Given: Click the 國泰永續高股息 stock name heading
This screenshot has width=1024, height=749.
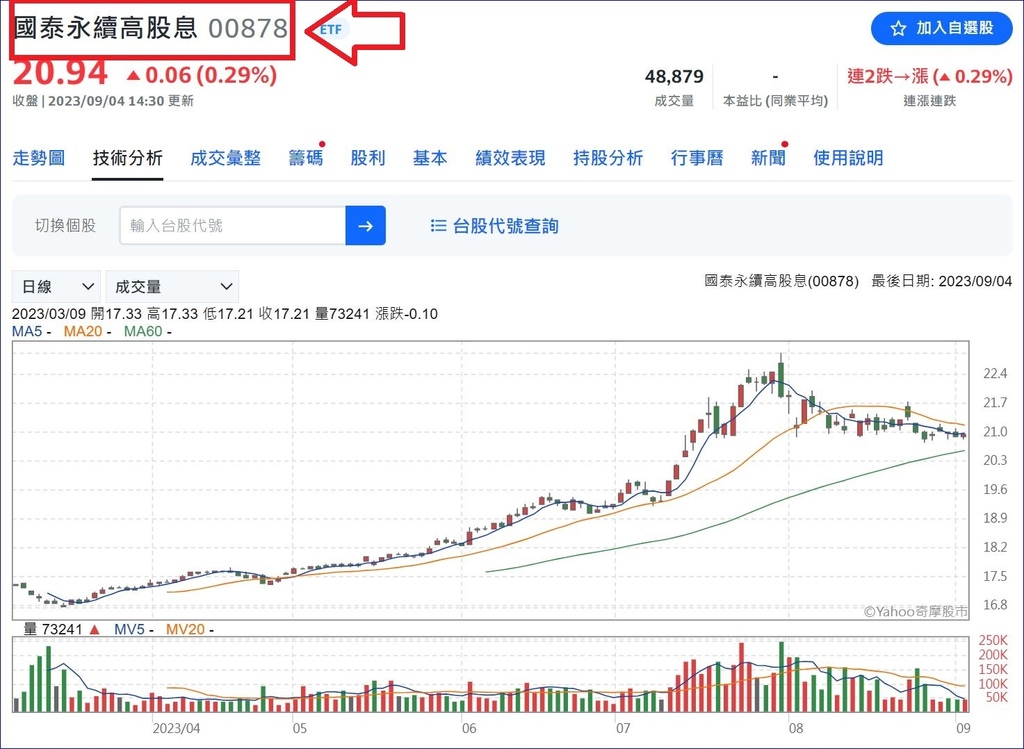Looking at the screenshot, I should 106,28.
